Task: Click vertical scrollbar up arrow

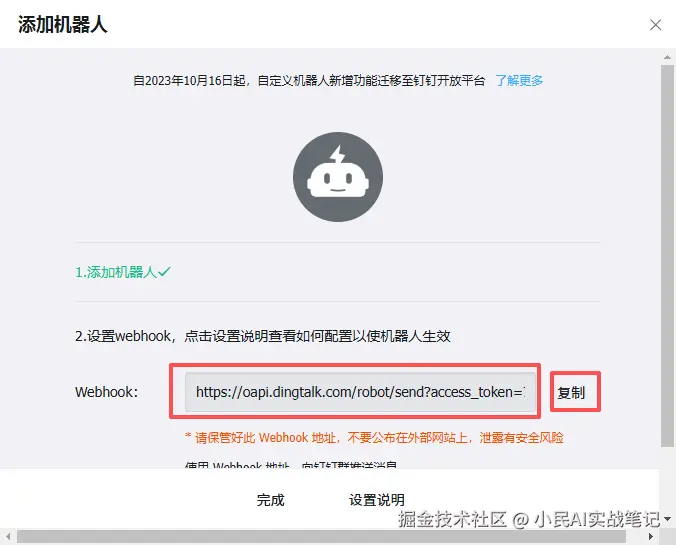Action: point(667,57)
